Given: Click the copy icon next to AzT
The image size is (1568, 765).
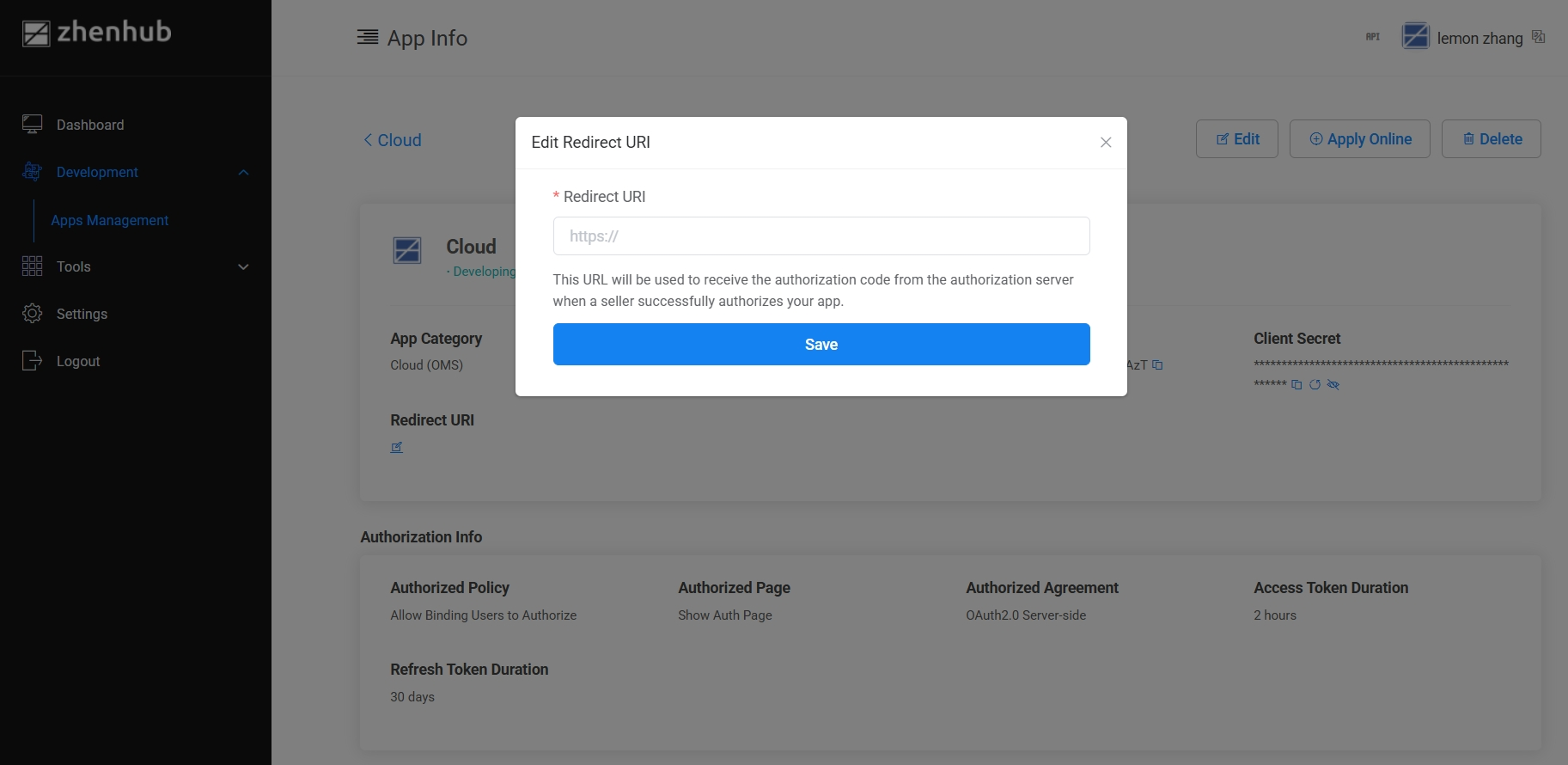Looking at the screenshot, I should 1157,365.
